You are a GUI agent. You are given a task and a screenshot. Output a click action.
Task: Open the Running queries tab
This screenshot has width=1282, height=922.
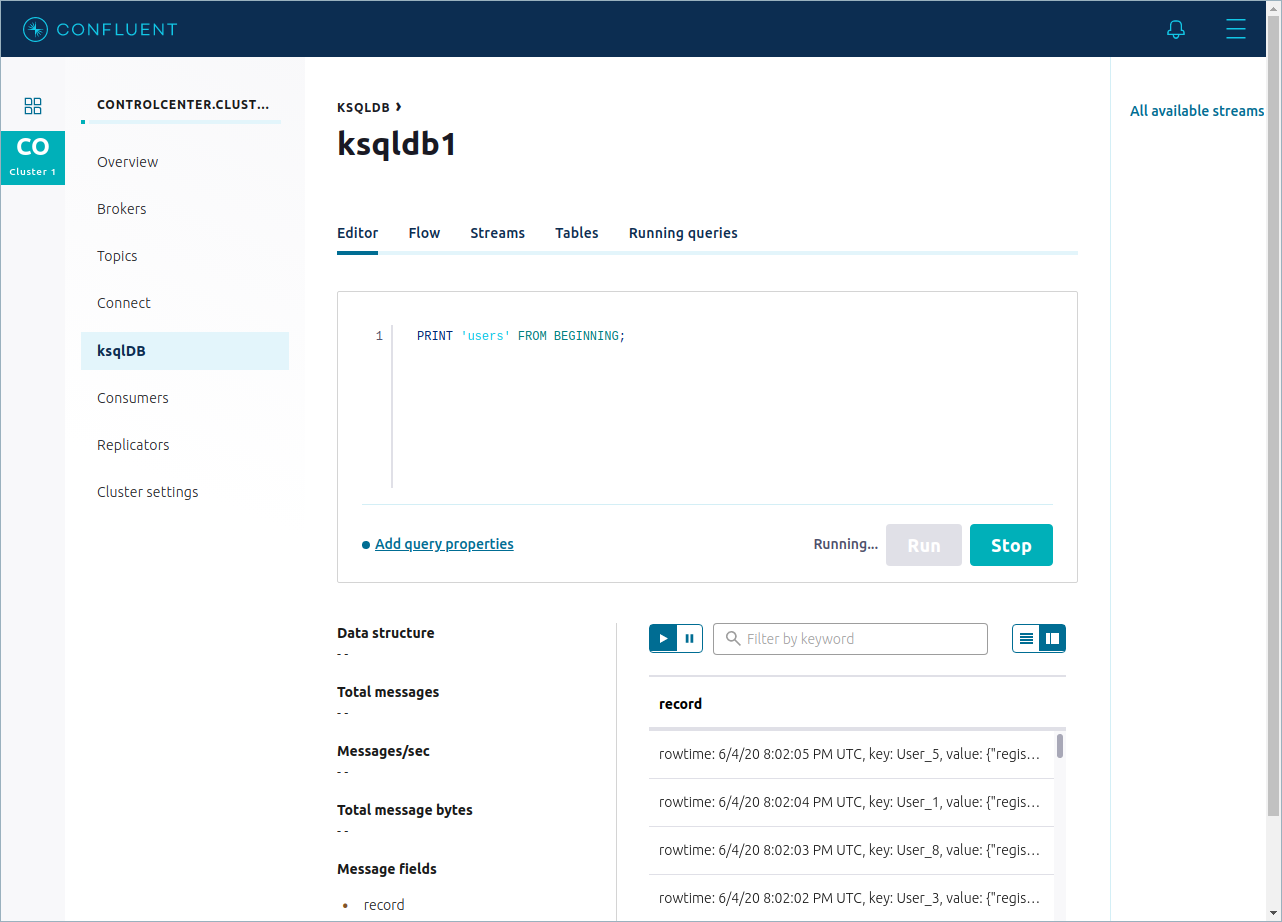[x=683, y=233]
